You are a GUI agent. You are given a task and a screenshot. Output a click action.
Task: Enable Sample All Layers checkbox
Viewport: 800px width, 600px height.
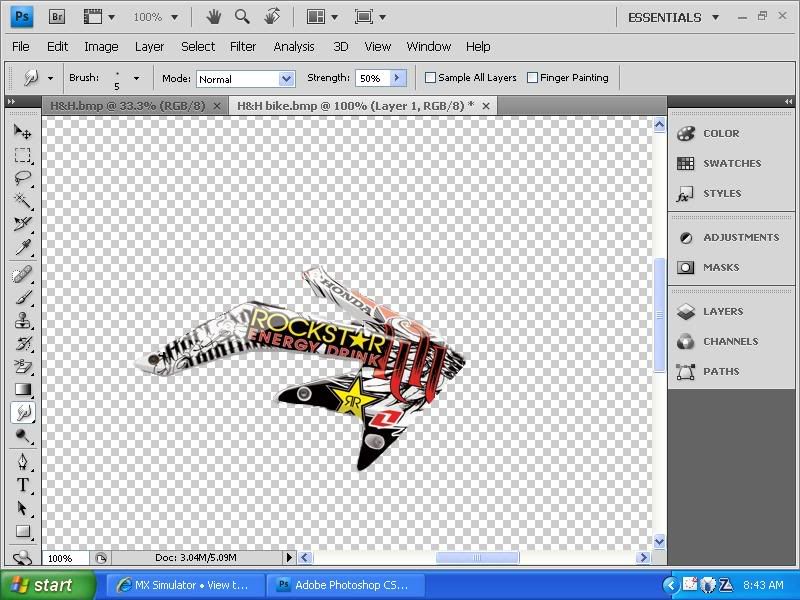pos(431,78)
